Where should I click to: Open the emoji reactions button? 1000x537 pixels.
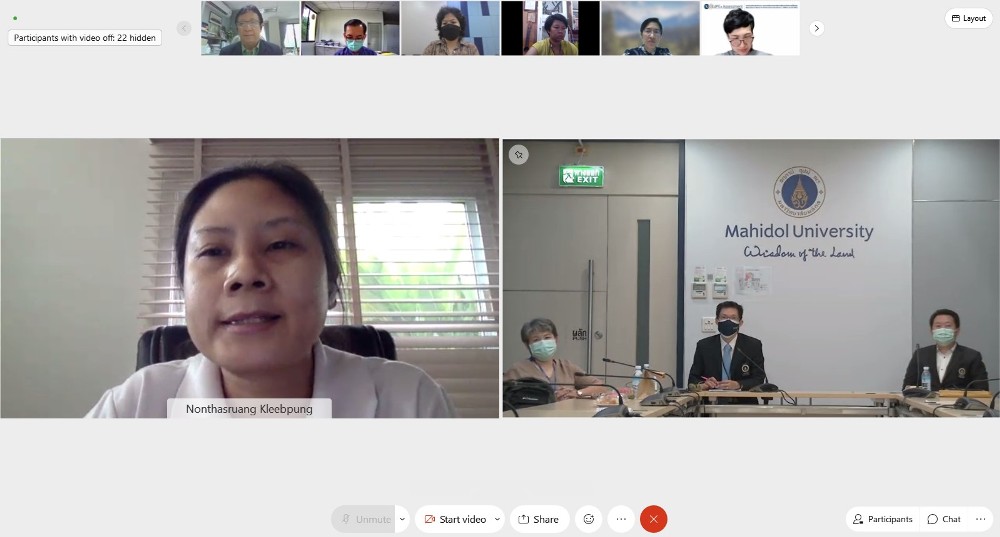pyautogui.click(x=589, y=519)
